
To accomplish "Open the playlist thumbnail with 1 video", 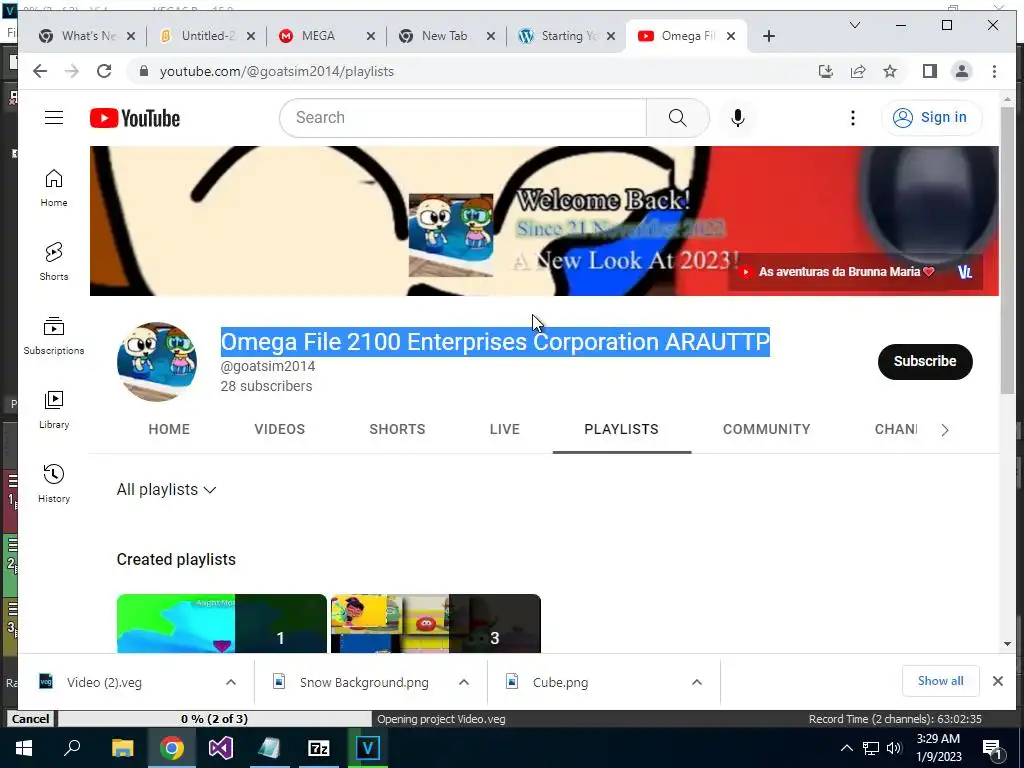I will point(221,623).
